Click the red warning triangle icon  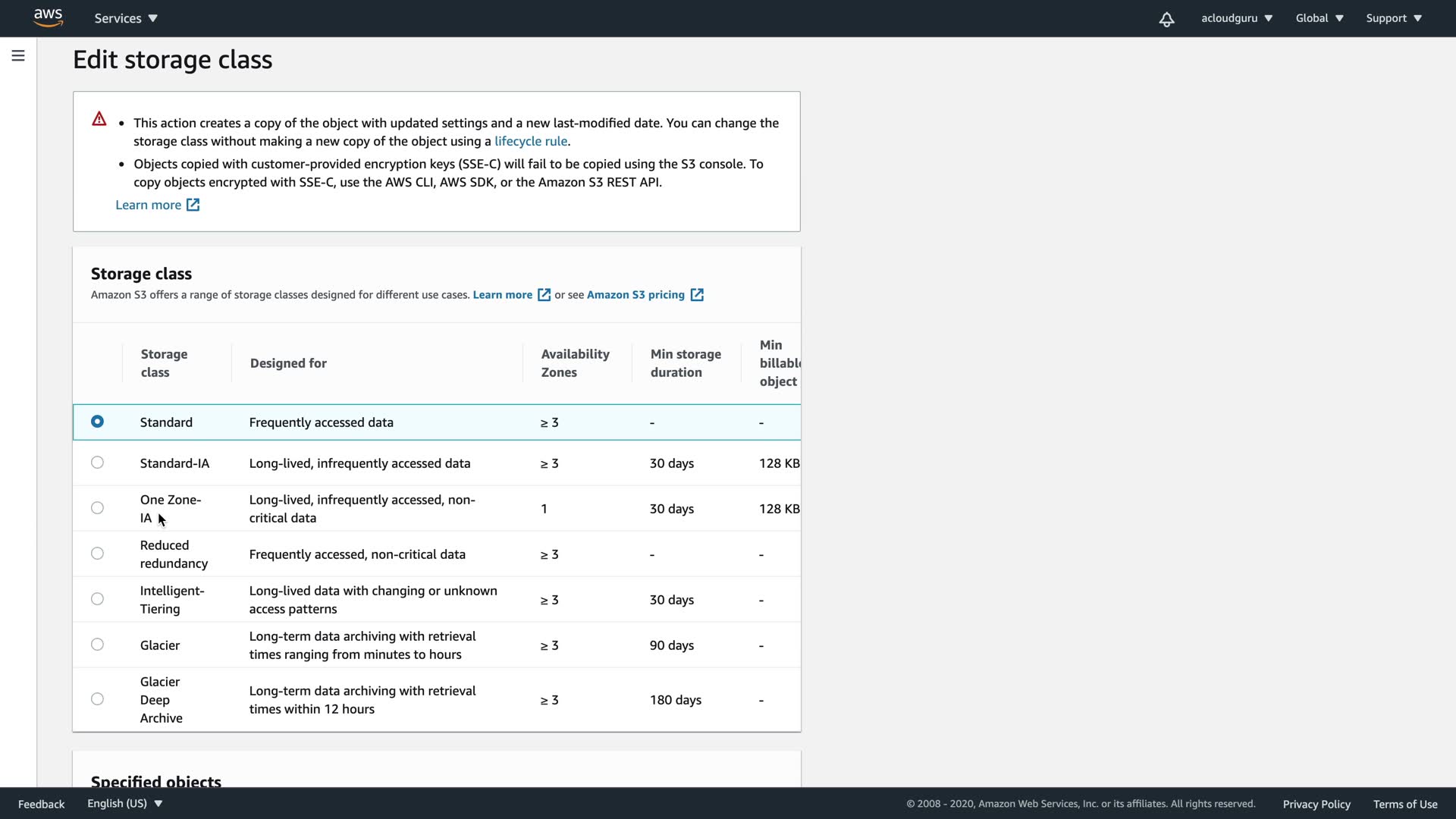[x=99, y=119]
